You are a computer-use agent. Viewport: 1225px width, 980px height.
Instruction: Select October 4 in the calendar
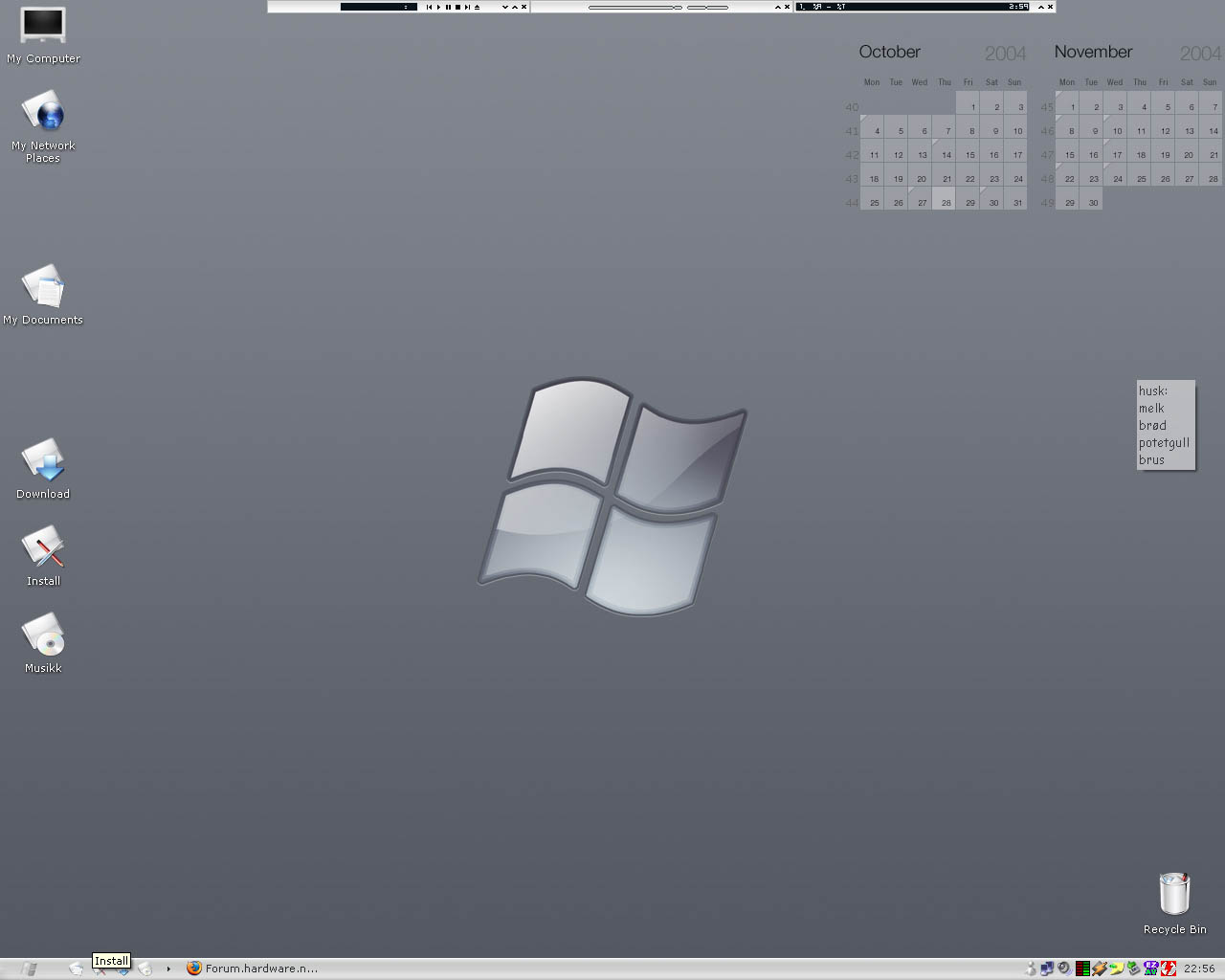(872, 127)
